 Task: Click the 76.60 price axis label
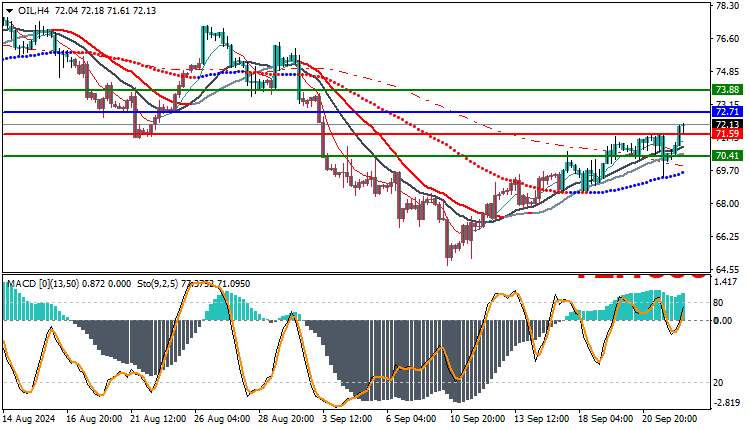728,39
